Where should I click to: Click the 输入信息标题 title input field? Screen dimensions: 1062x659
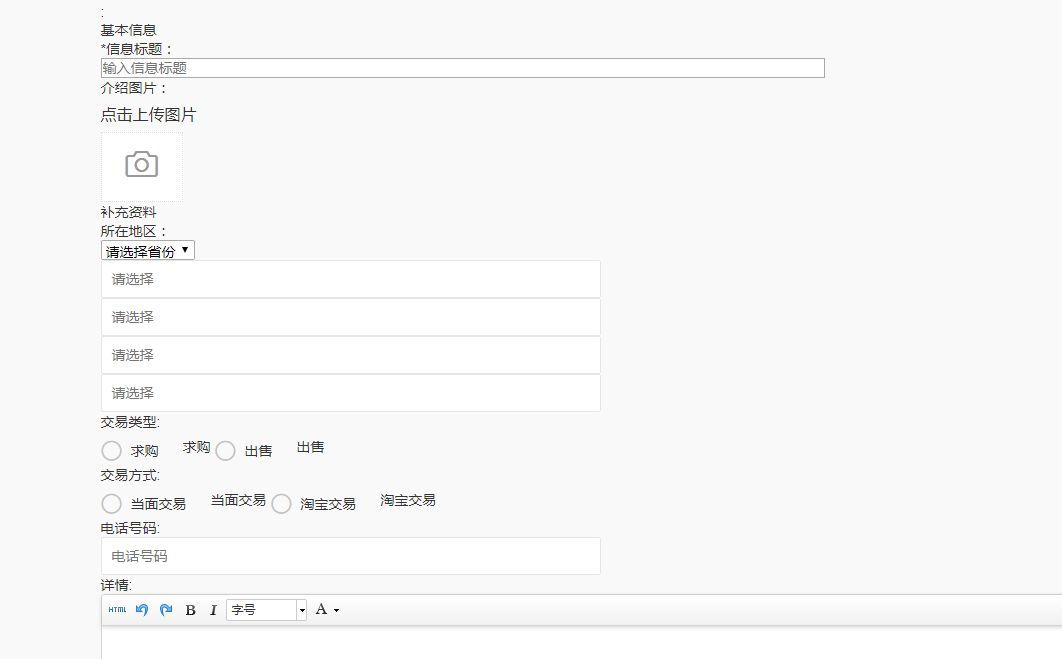(462, 68)
